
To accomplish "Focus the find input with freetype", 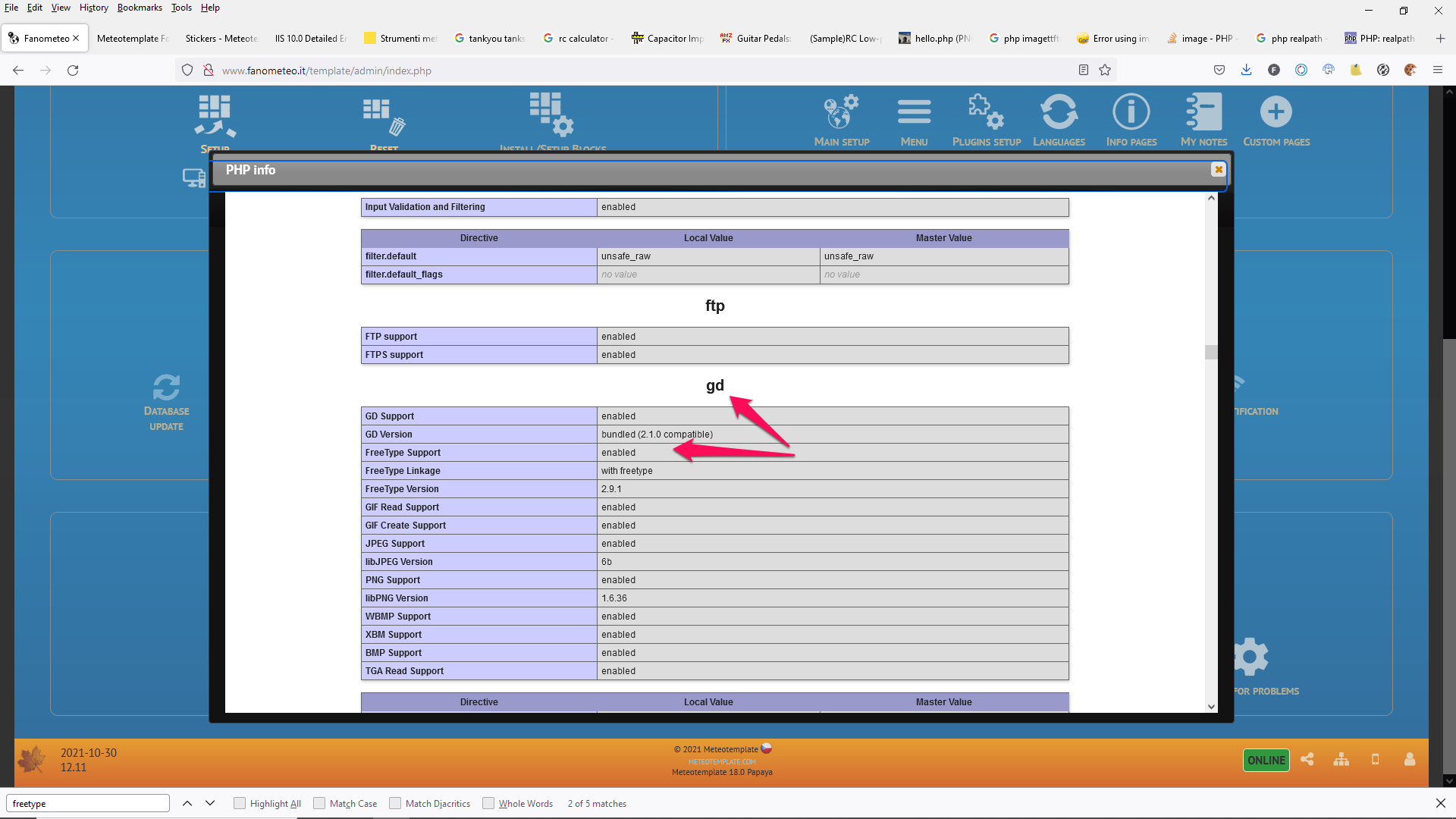I will point(88,803).
